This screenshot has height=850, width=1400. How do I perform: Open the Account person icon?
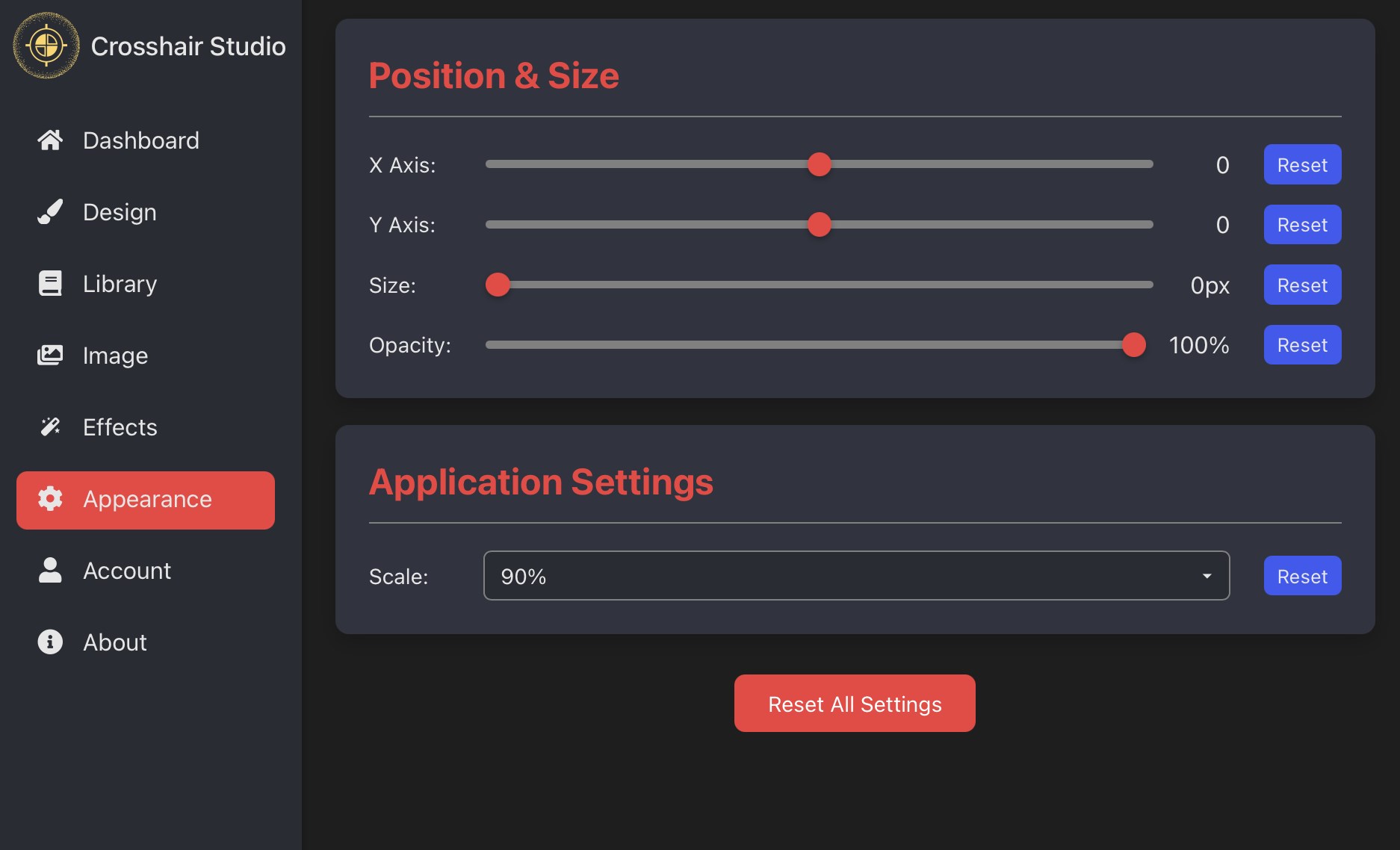(x=50, y=570)
